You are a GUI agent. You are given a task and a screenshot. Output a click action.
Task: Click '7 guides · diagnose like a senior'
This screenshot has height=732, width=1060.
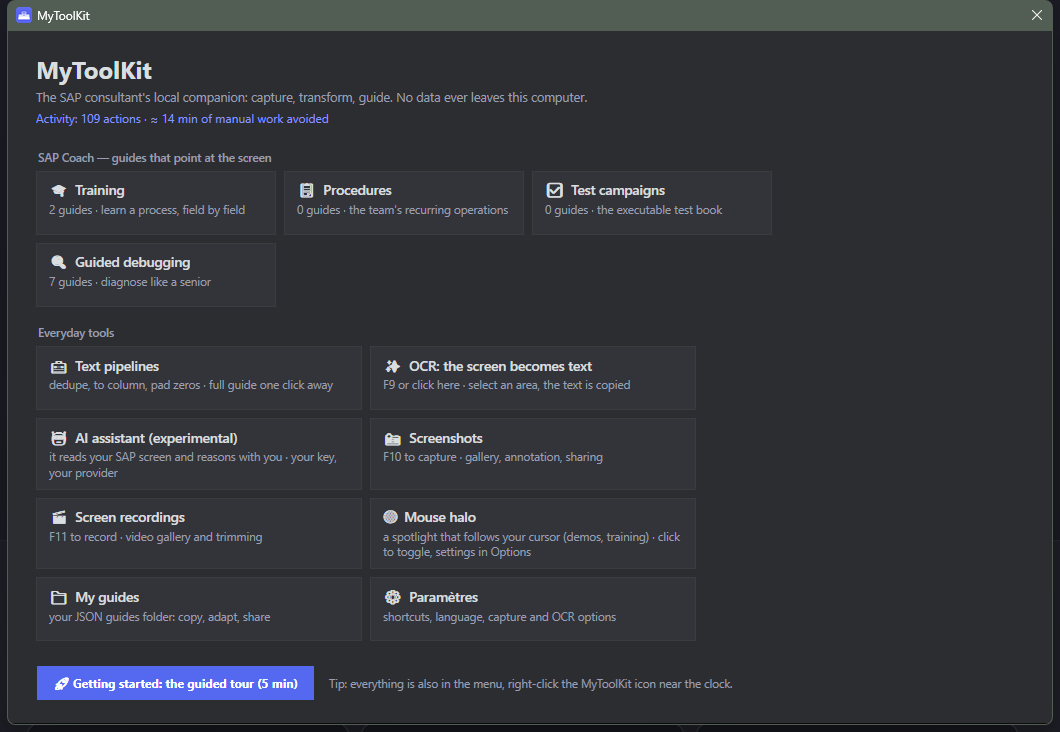coord(130,283)
